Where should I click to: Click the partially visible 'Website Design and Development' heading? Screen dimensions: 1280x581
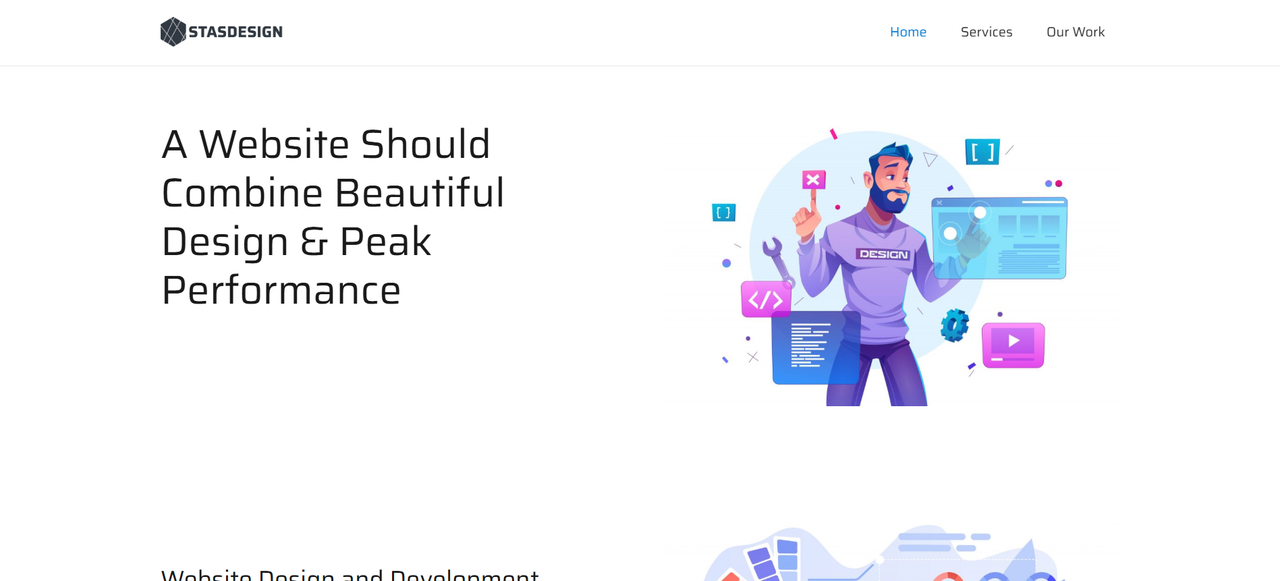(350, 574)
